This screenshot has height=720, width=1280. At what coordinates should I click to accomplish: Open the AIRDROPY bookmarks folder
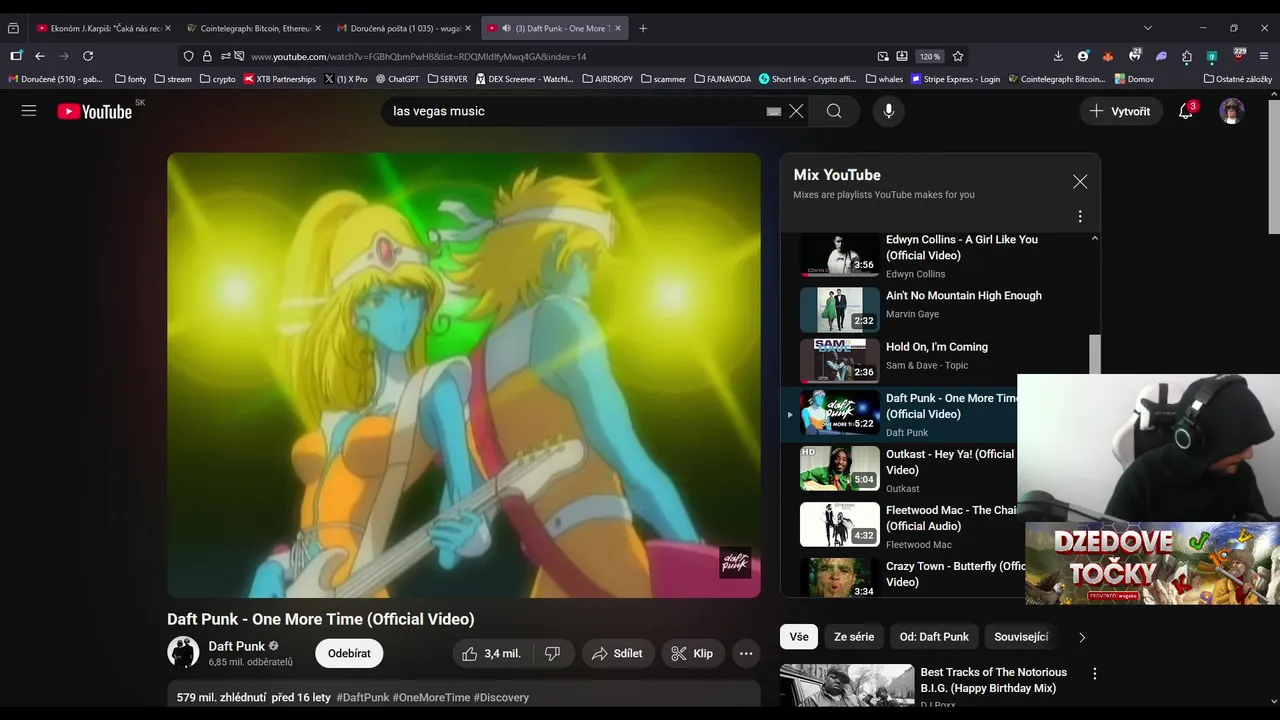(607, 79)
